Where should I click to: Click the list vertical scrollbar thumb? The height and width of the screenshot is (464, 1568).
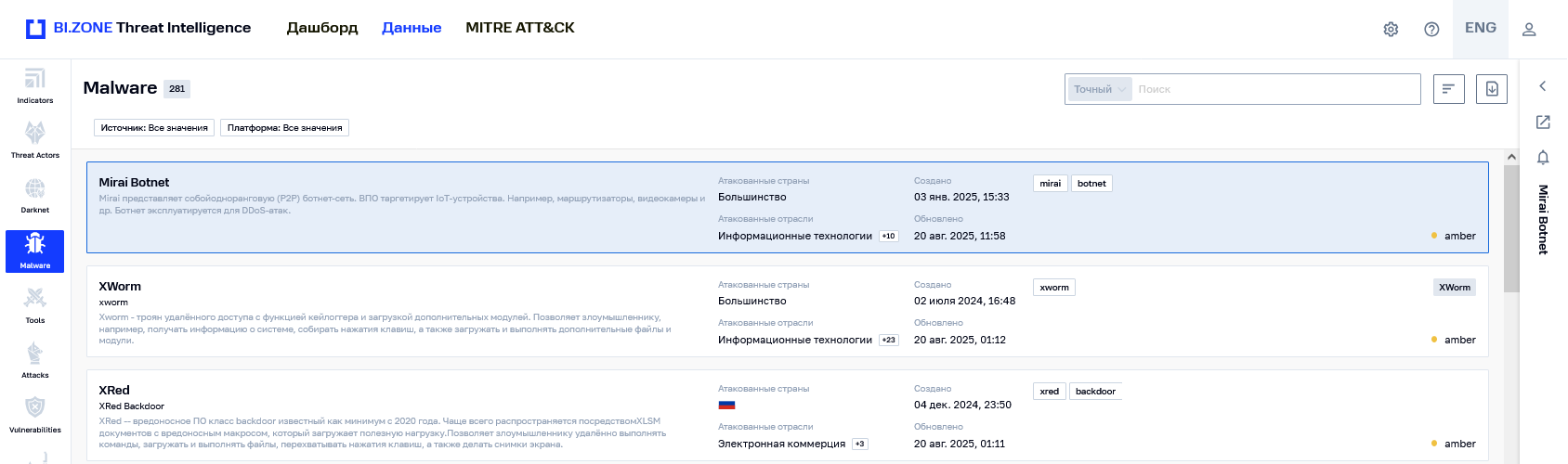point(1511,228)
